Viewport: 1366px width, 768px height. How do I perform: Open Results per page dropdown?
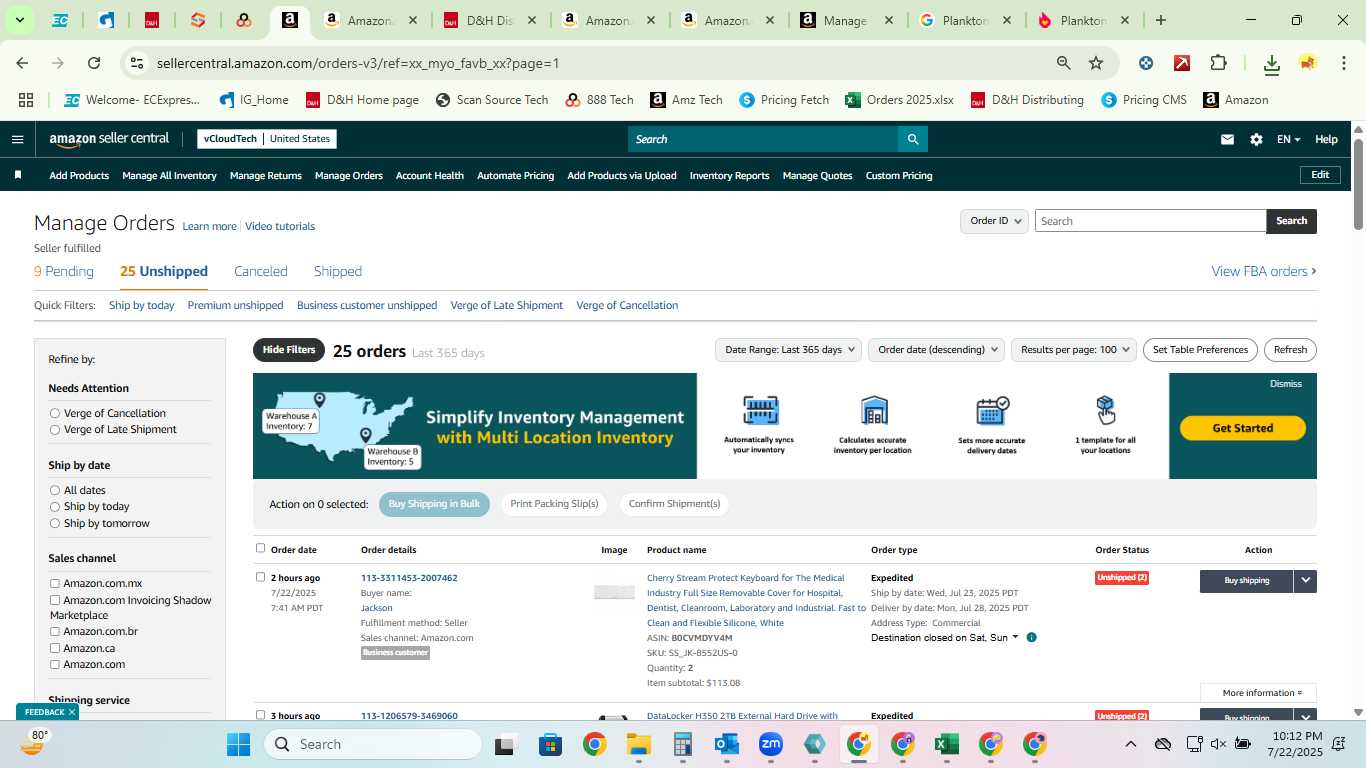[1074, 350]
